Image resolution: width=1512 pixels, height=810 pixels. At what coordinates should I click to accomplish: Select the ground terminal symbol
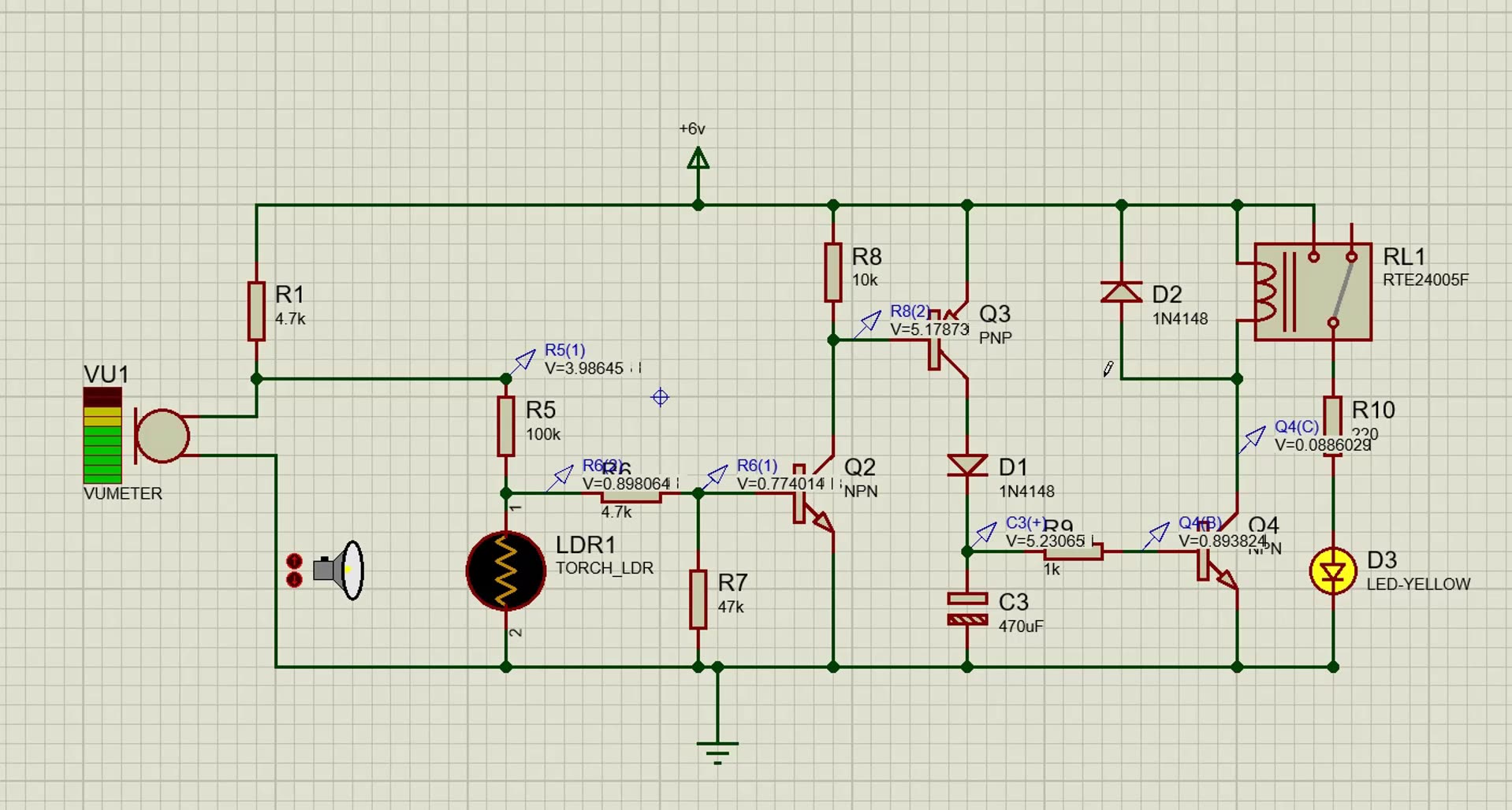click(x=717, y=752)
